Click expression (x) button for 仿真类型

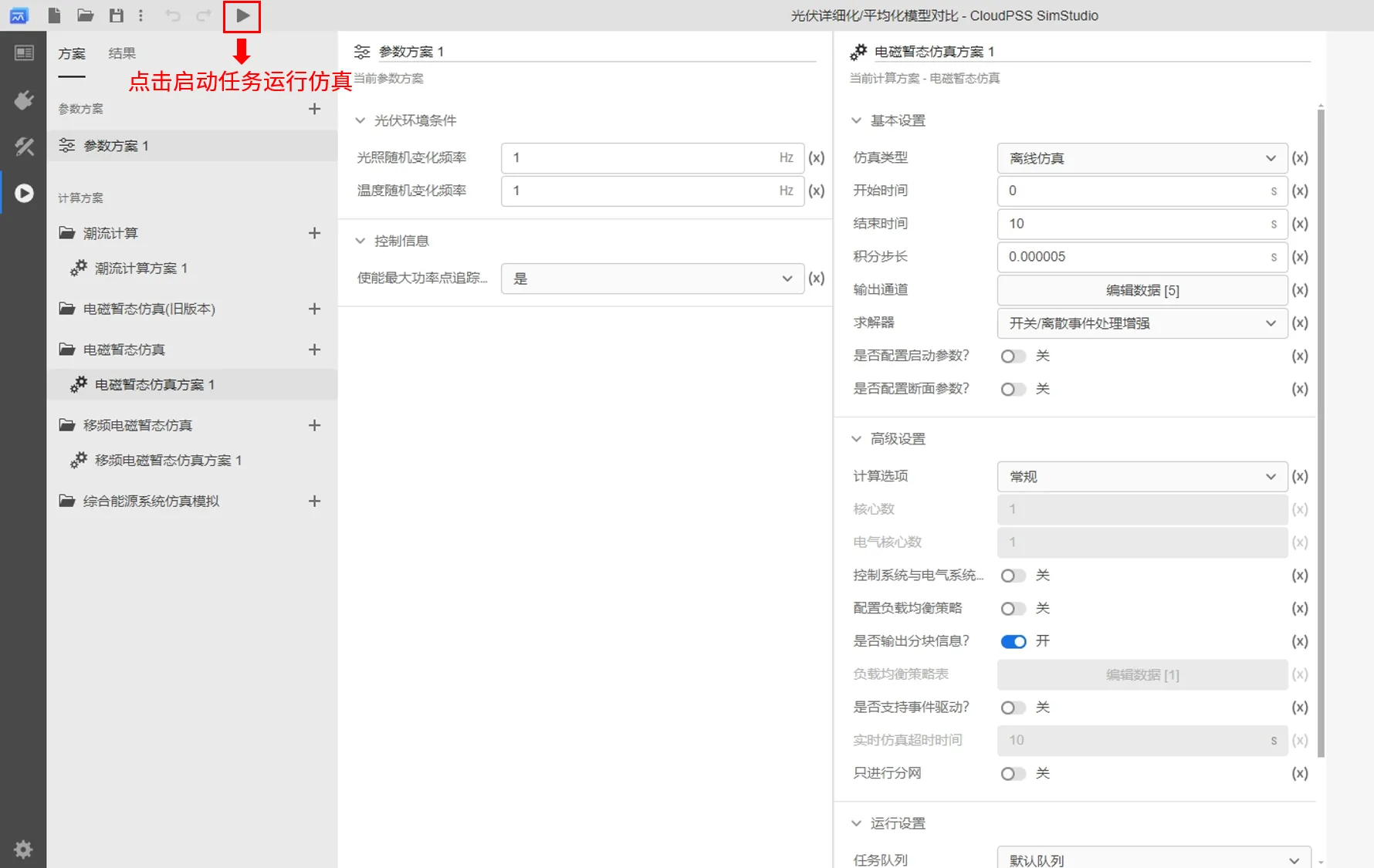coord(1300,157)
